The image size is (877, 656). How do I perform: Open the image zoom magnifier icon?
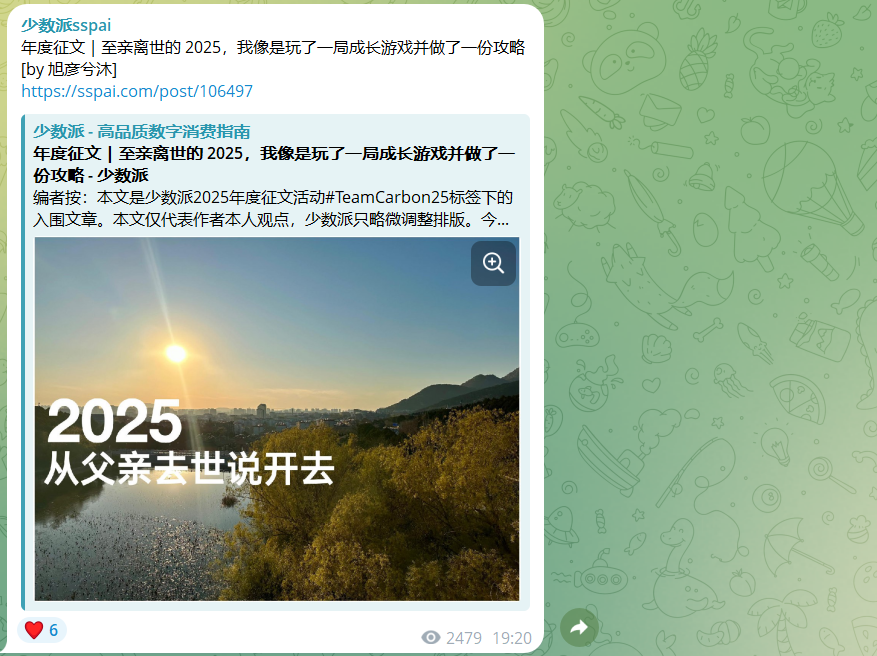(493, 263)
